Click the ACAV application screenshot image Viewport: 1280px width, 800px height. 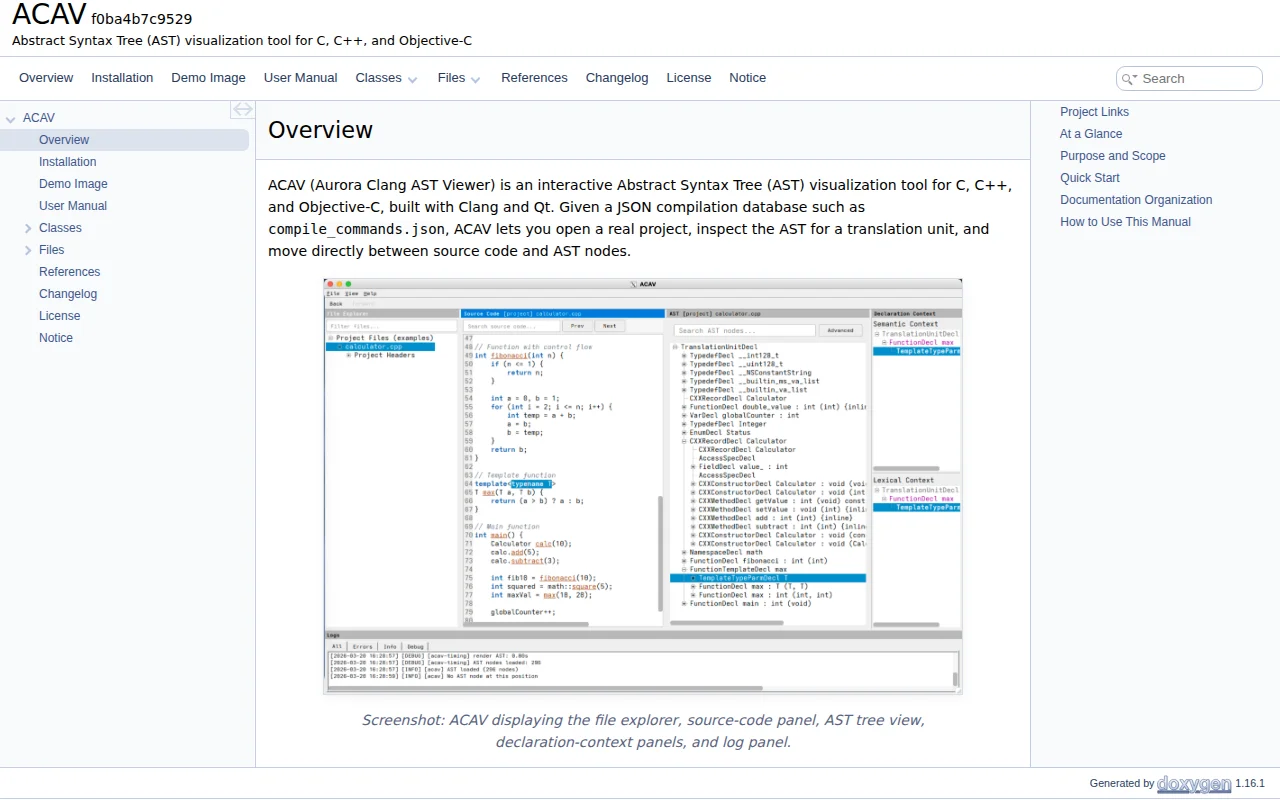click(x=643, y=487)
